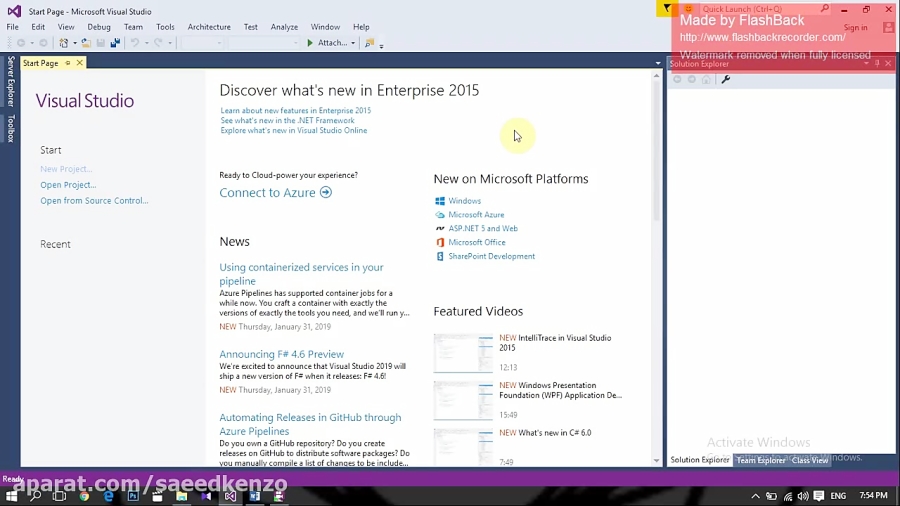Click the feedback smiley icon
This screenshot has height=506, width=900.
688,9
